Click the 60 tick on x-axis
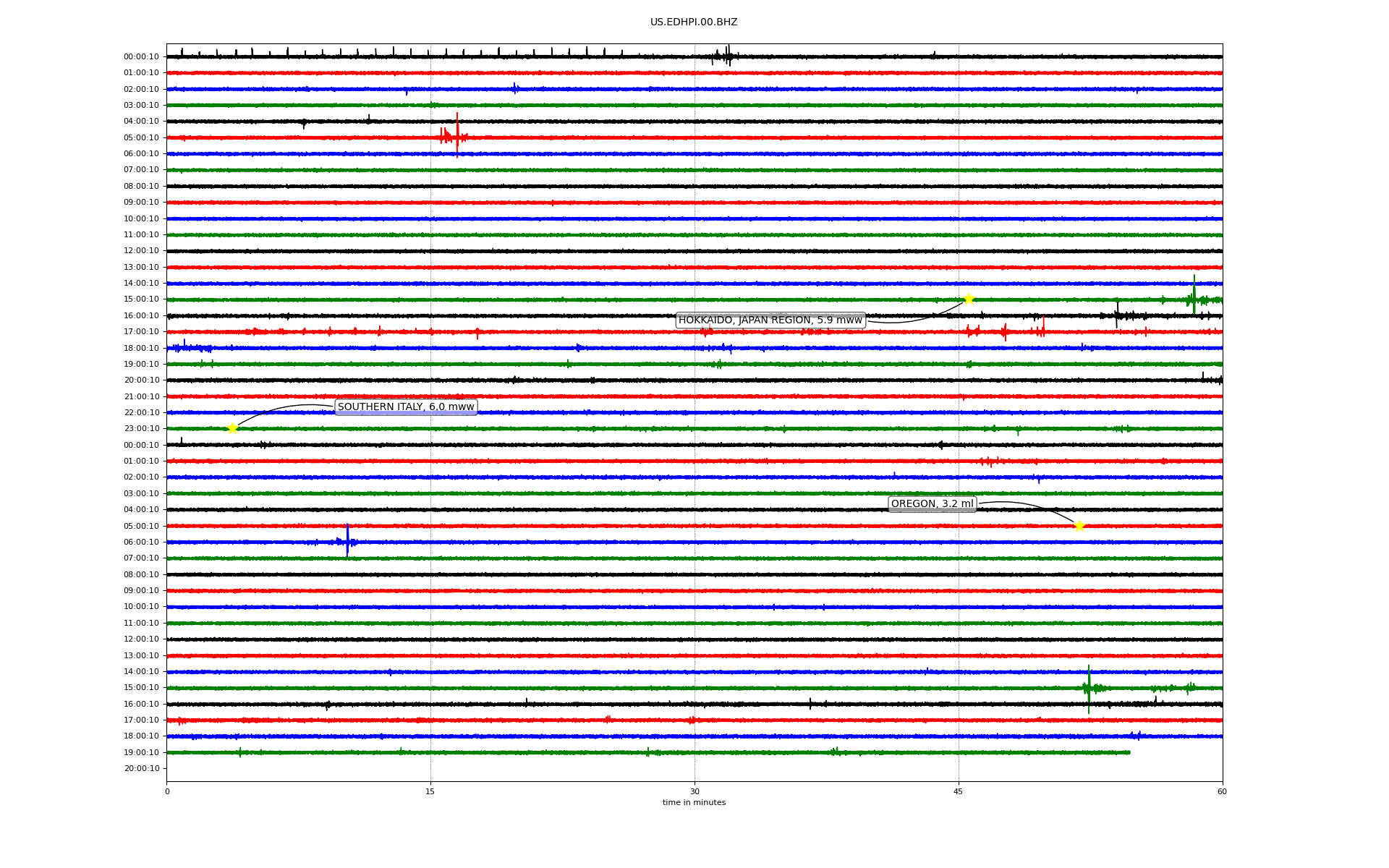Image resolution: width=1389 pixels, height=868 pixels. 1222,791
